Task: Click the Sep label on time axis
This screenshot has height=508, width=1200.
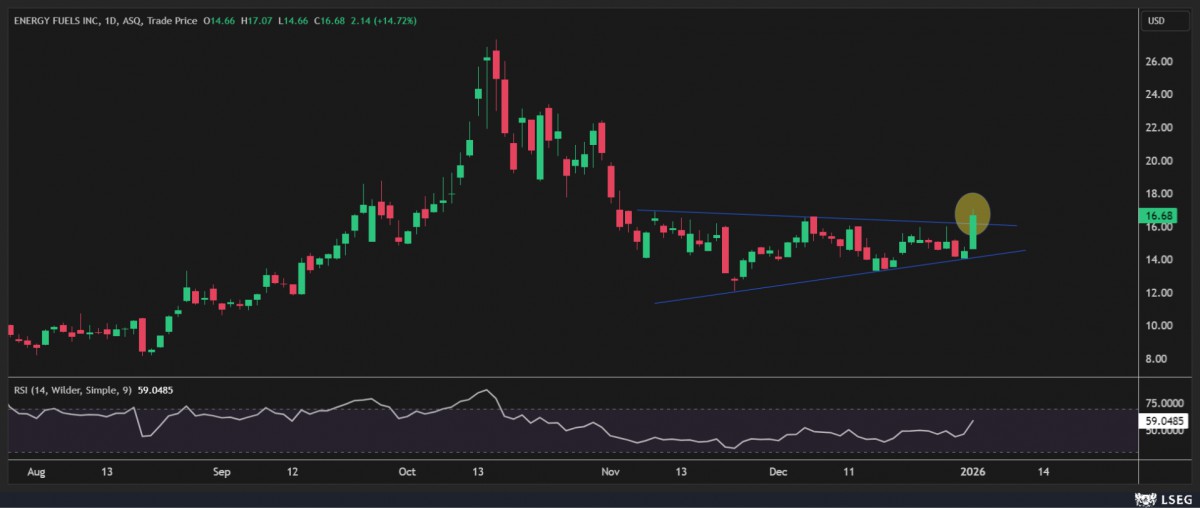Action: [222, 470]
